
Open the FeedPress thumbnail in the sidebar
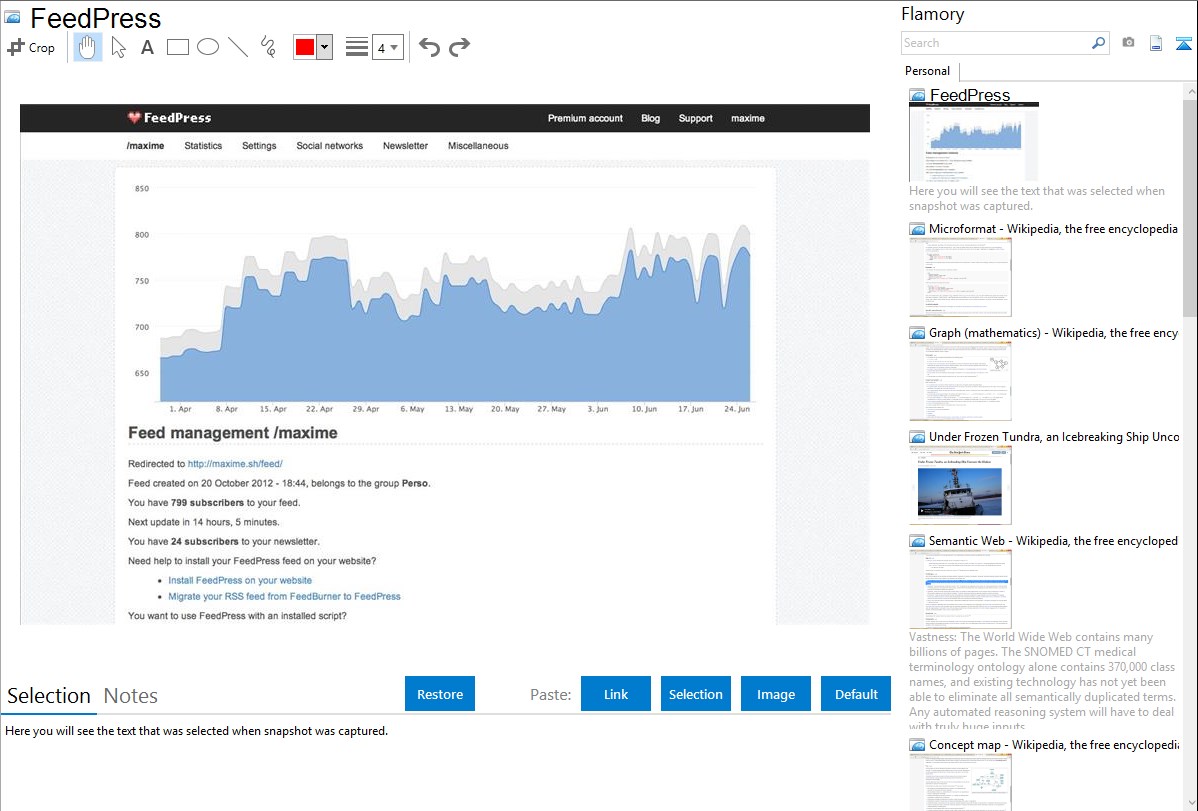click(974, 142)
